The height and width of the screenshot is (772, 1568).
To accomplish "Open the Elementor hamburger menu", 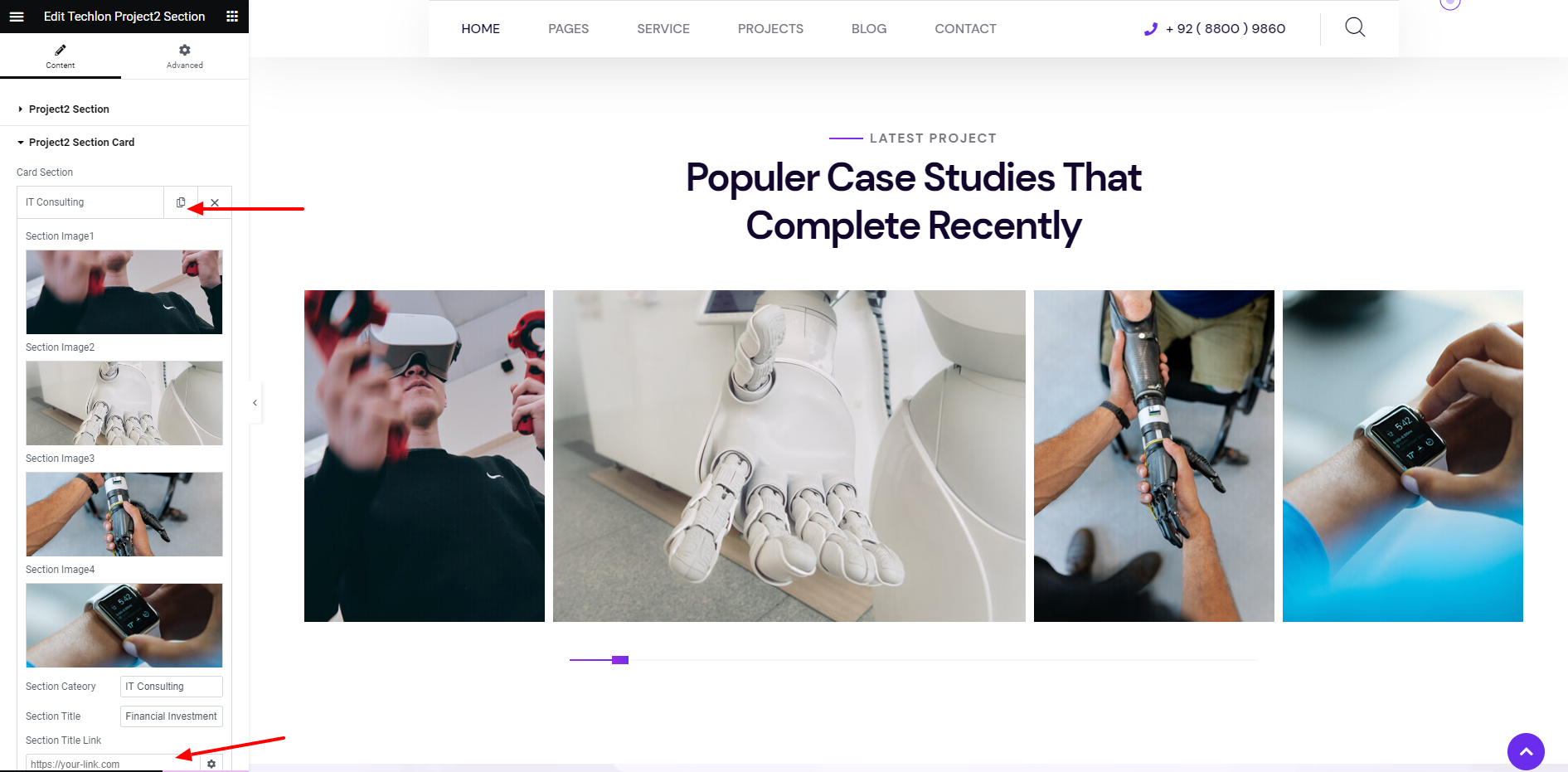I will click(17, 17).
